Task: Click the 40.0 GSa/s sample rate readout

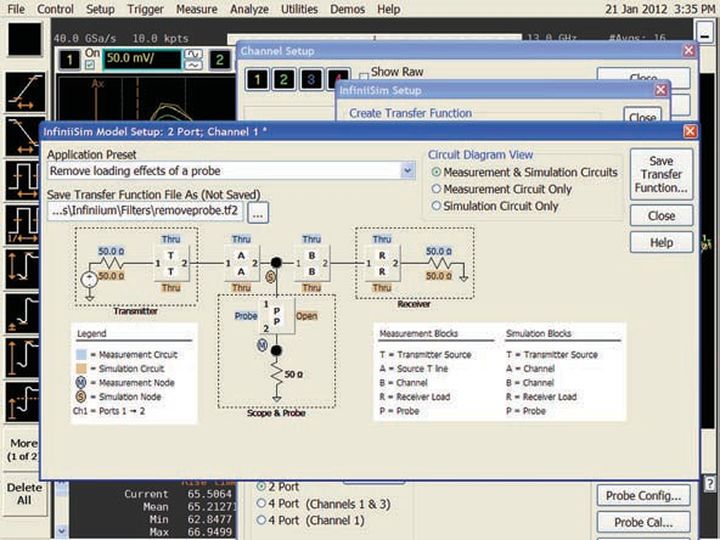Action: (x=84, y=39)
